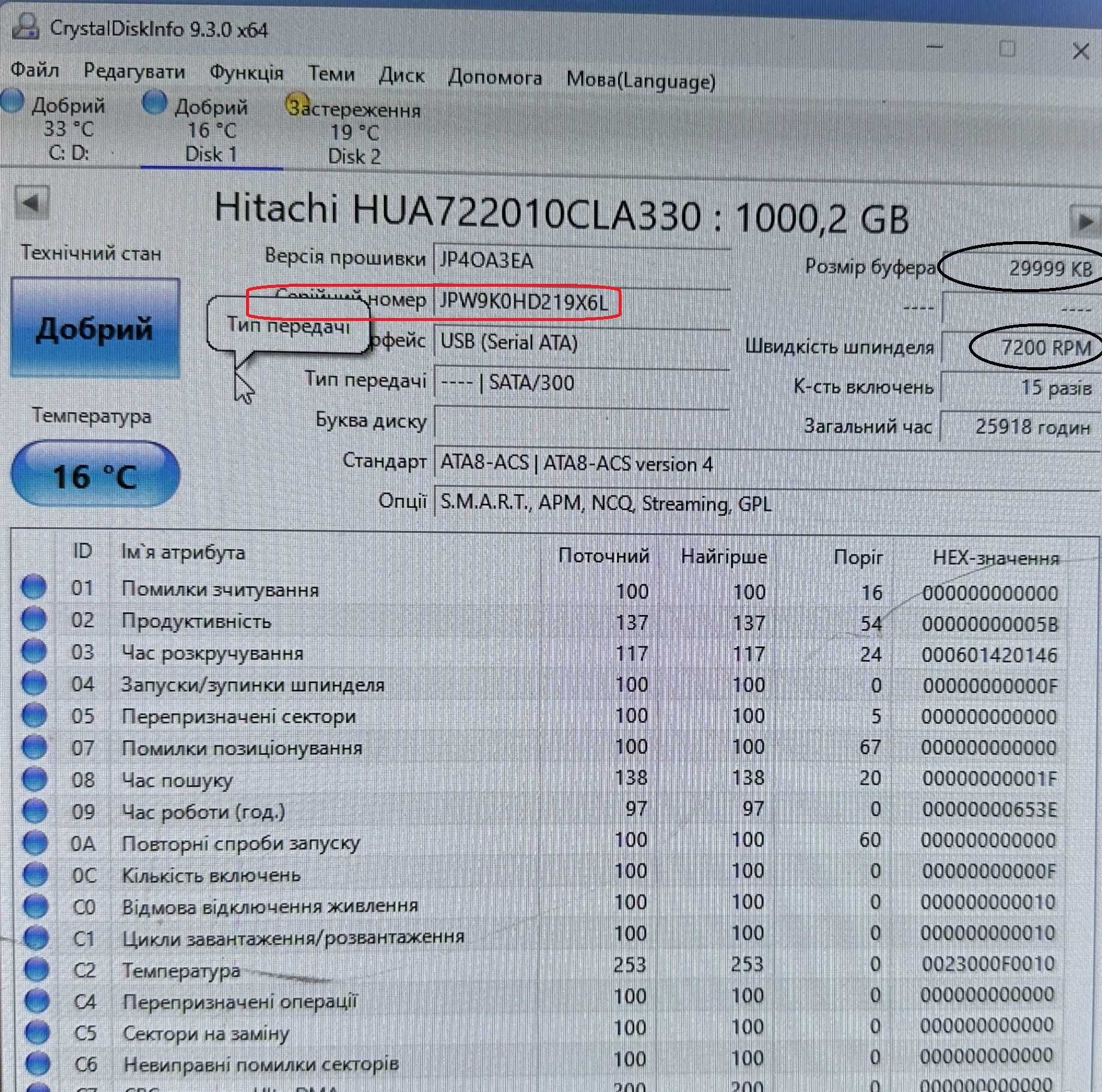
Task: Select the Час роботи (год.) attribute name
Action: click(x=203, y=812)
